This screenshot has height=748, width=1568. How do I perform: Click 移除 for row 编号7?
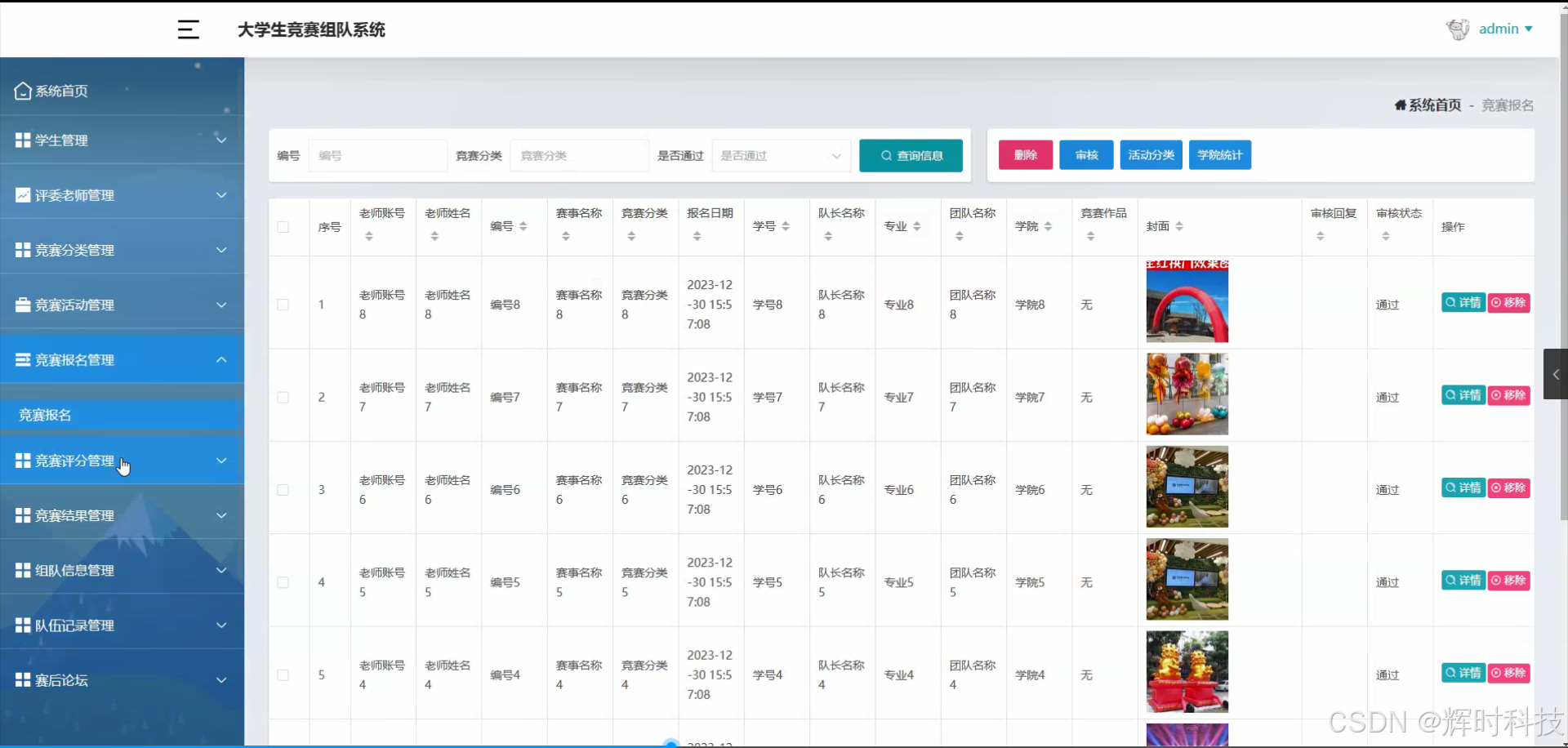coord(1508,395)
